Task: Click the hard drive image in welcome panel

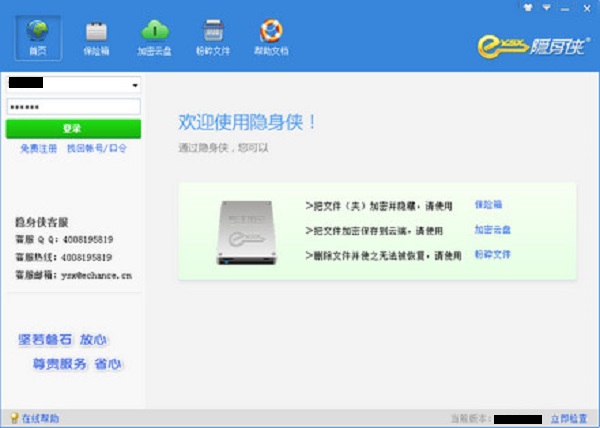Action: (247, 233)
